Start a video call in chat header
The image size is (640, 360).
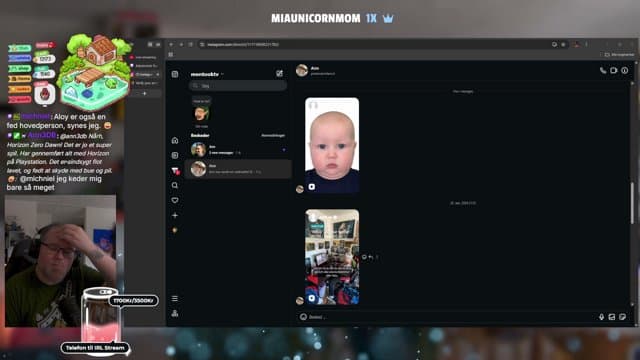613,70
